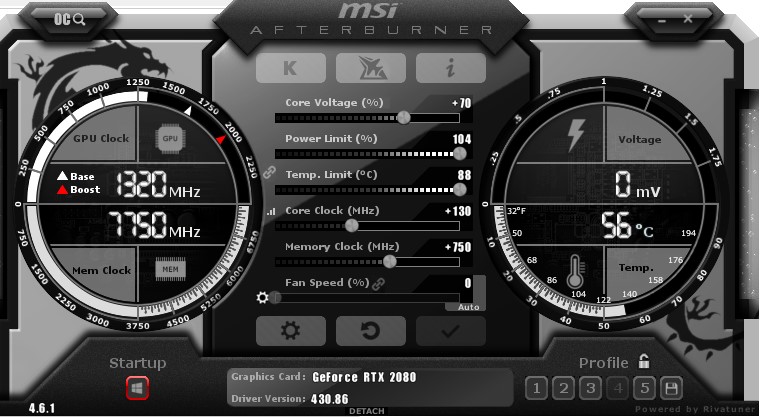The height and width of the screenshot is (419, 765).
Task: Click the fan speed settings gear icon
Action: pos(262,298)
